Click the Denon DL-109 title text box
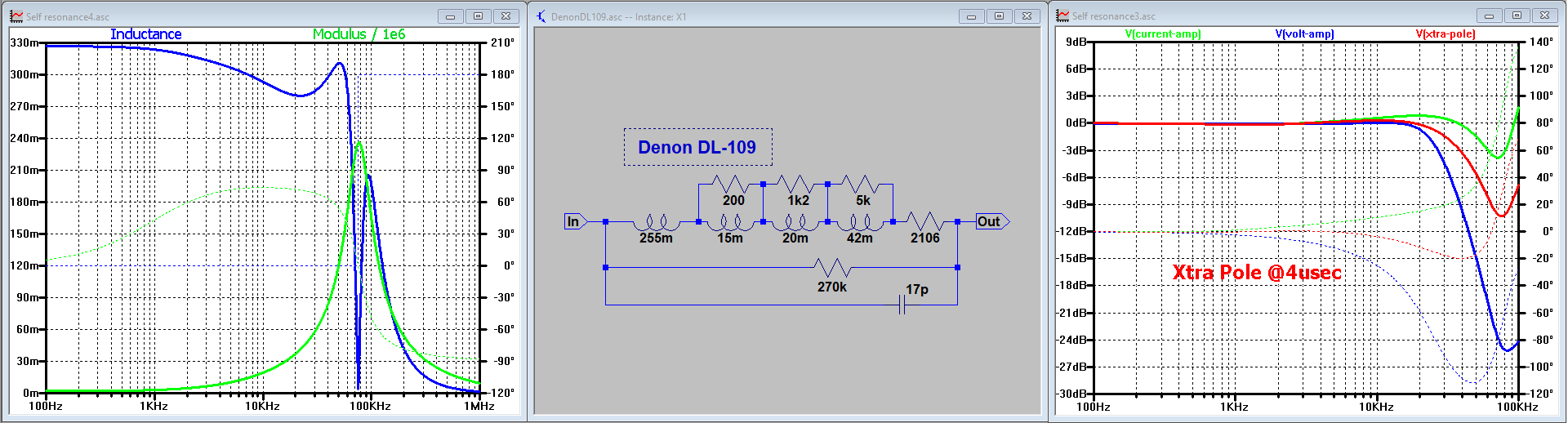This screenshot has width=1568, height=423. (x=697, y=147)
